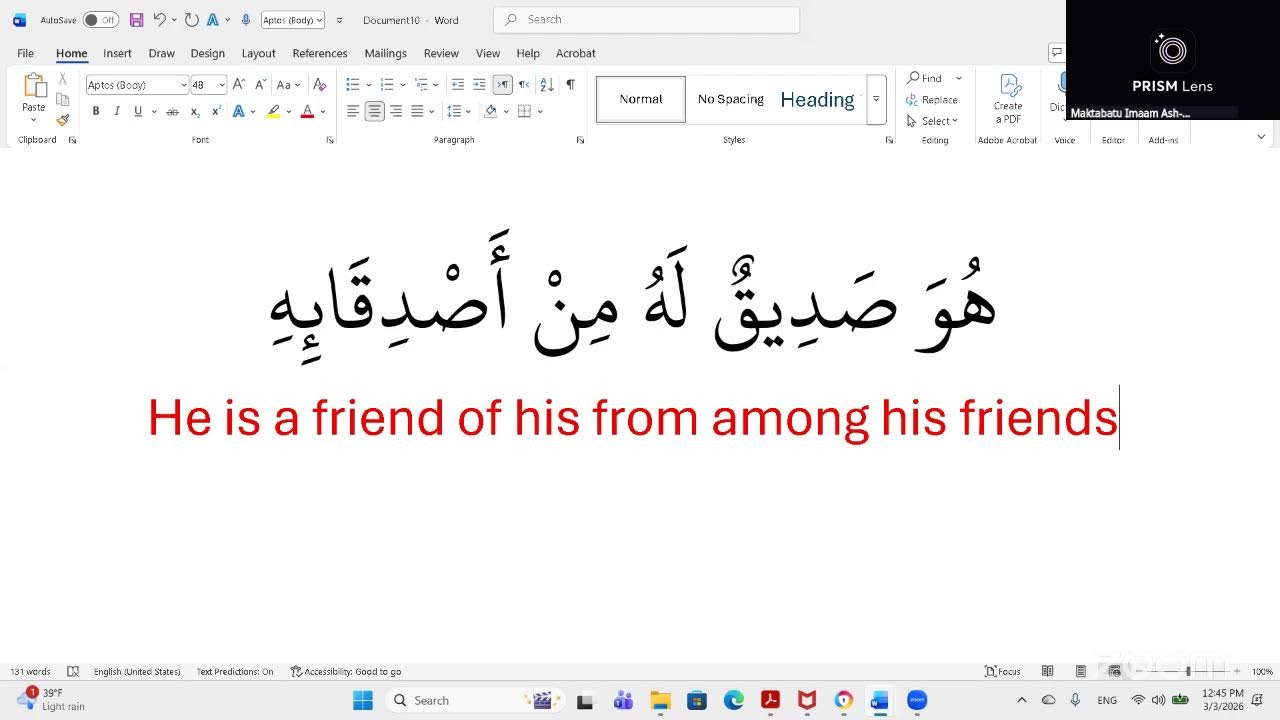Toggle Subscript formatting

coord(195,111)
